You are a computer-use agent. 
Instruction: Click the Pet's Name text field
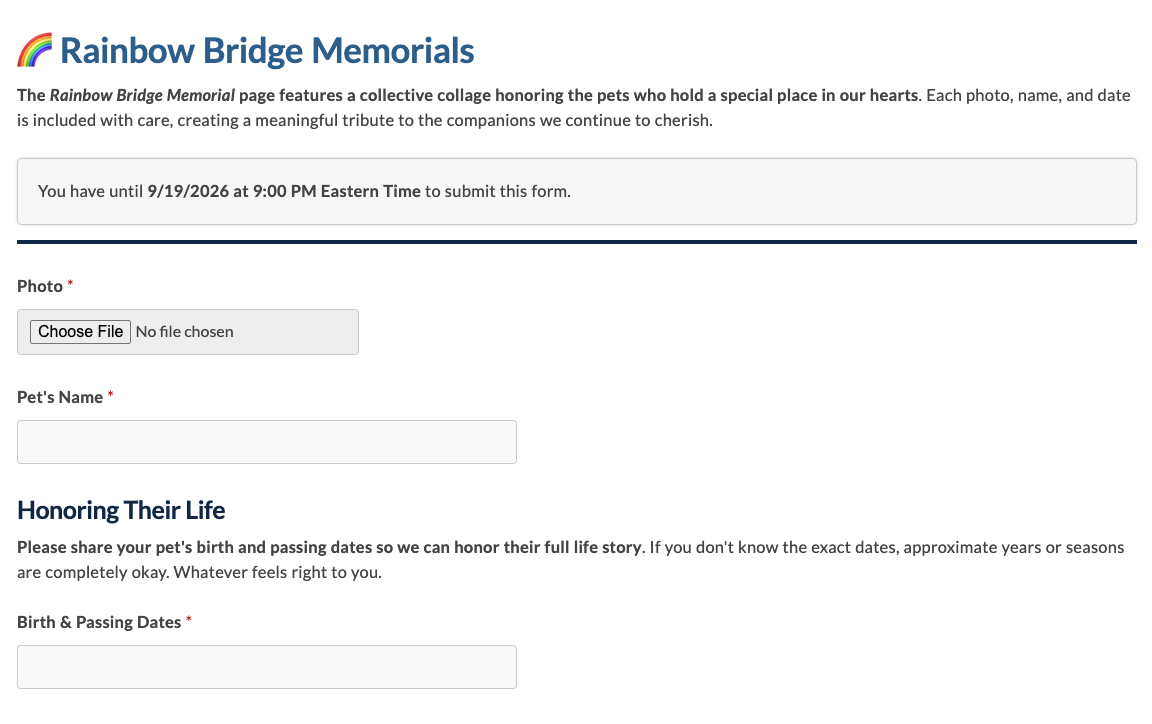click(267, 442)
